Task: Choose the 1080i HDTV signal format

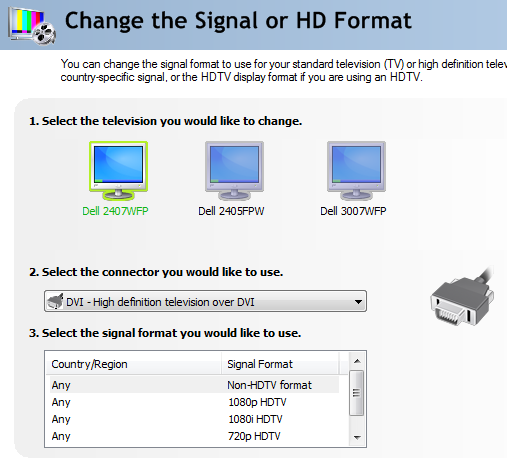Action: pos(194,419)
